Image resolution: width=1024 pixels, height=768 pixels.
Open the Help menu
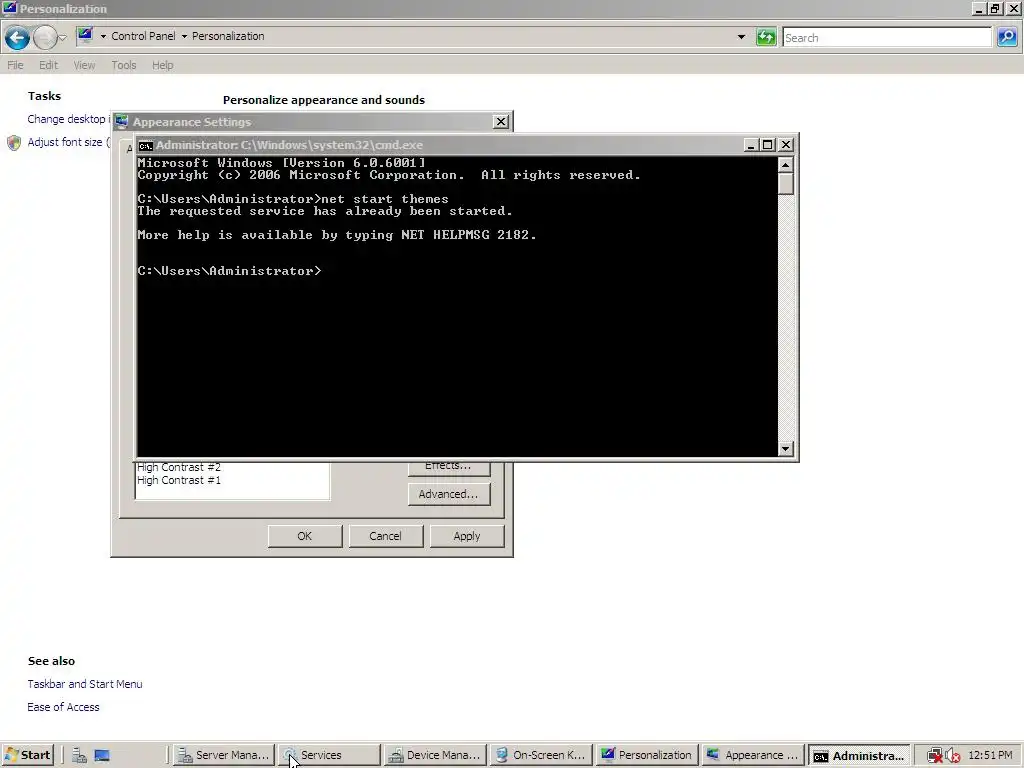(163, 65)
